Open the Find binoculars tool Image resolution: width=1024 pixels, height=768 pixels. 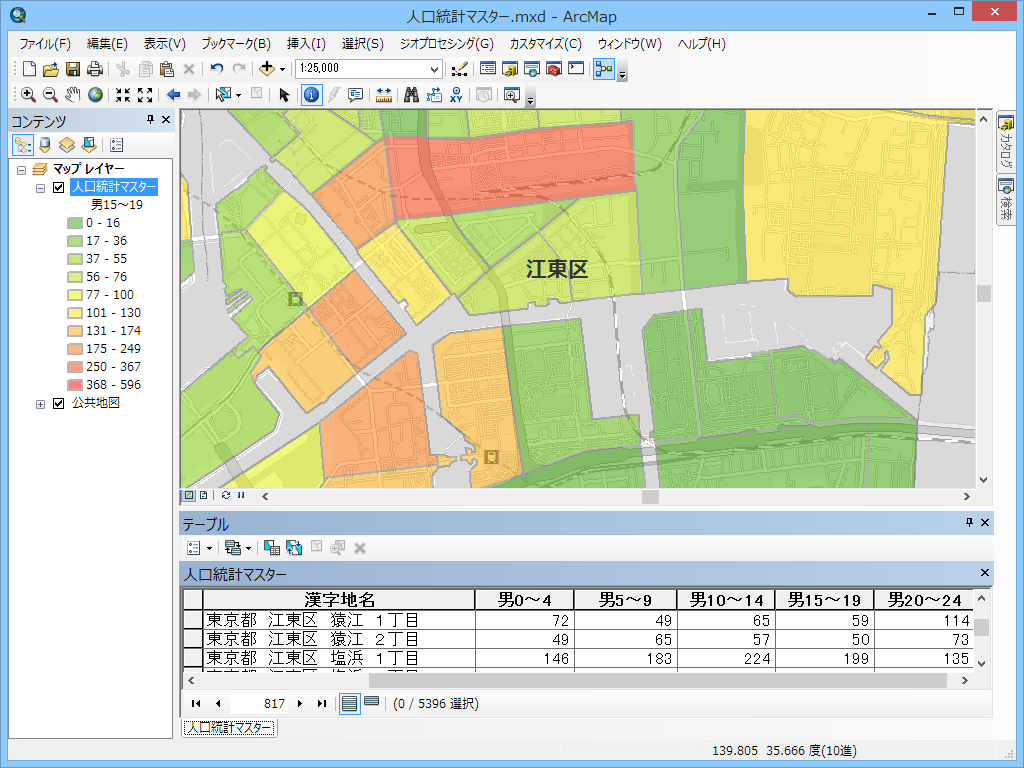click(x=411, y=95)
